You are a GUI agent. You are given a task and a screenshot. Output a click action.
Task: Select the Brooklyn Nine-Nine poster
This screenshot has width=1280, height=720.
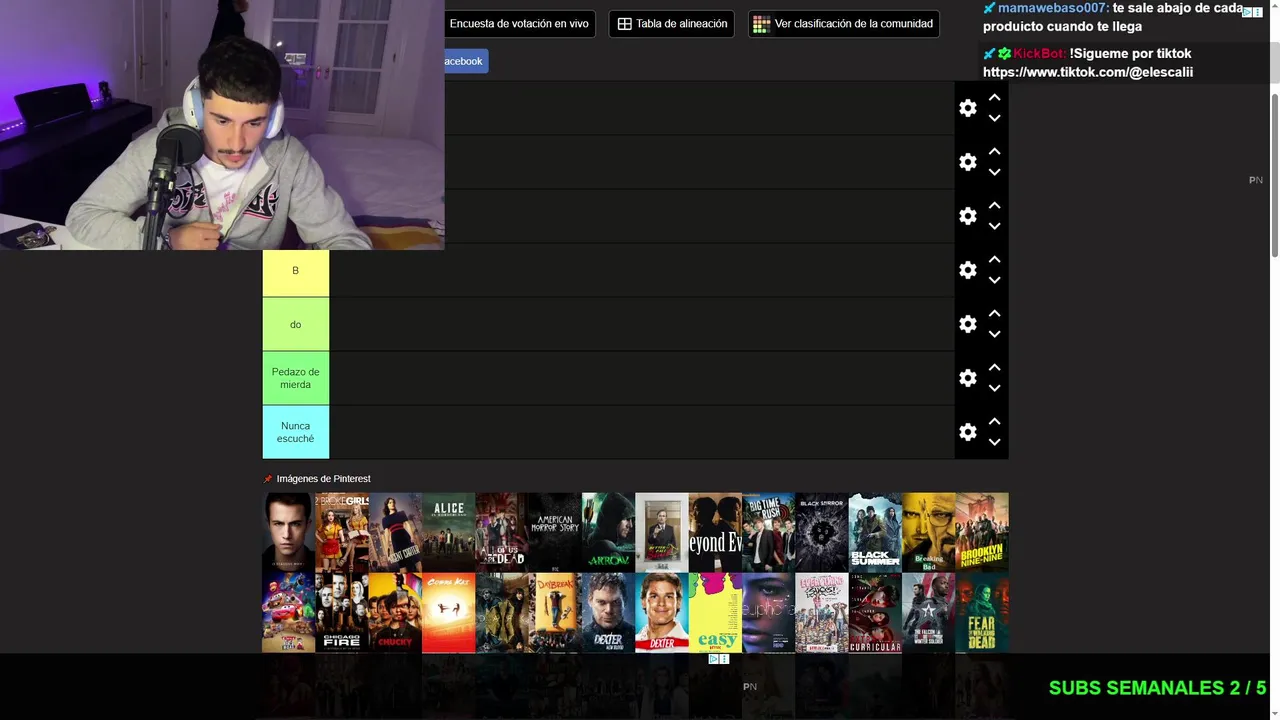click(x=982, y=532)
